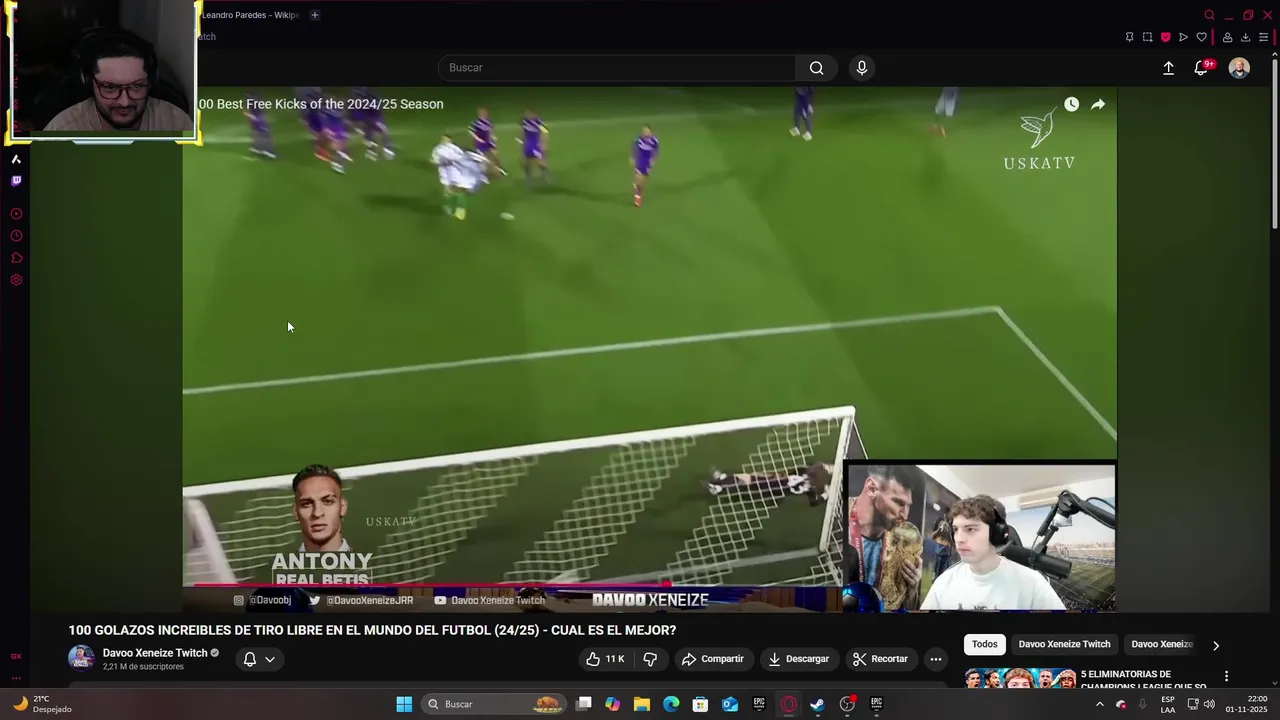The width and height of the screenshot is (1280, 720).
Task: Dislike the video
Action: point(650,659)
